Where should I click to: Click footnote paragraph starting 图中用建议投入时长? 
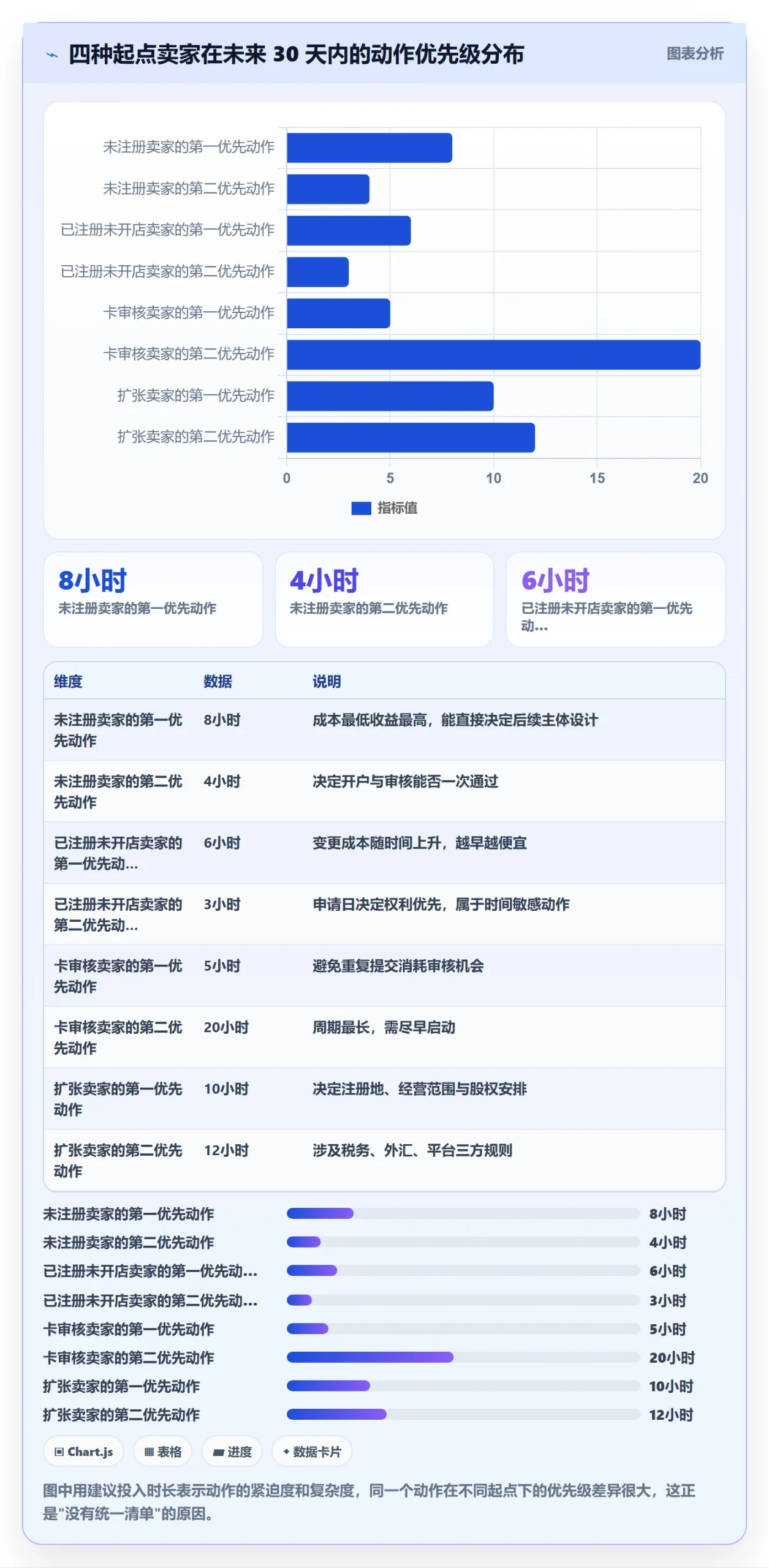coord(369,1502)
